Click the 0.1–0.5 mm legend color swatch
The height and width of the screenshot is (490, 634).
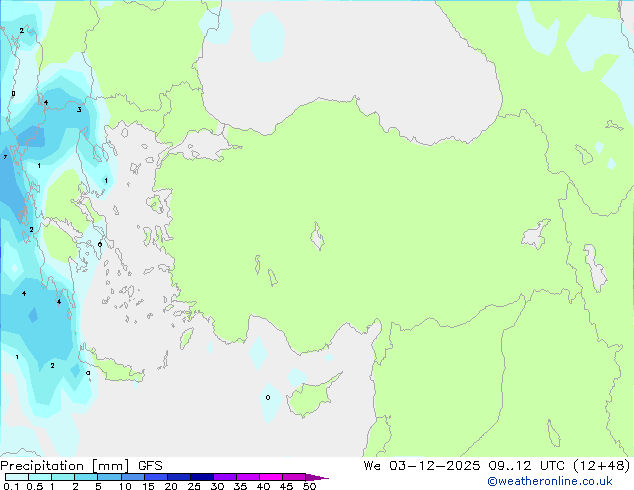[17, 477]
